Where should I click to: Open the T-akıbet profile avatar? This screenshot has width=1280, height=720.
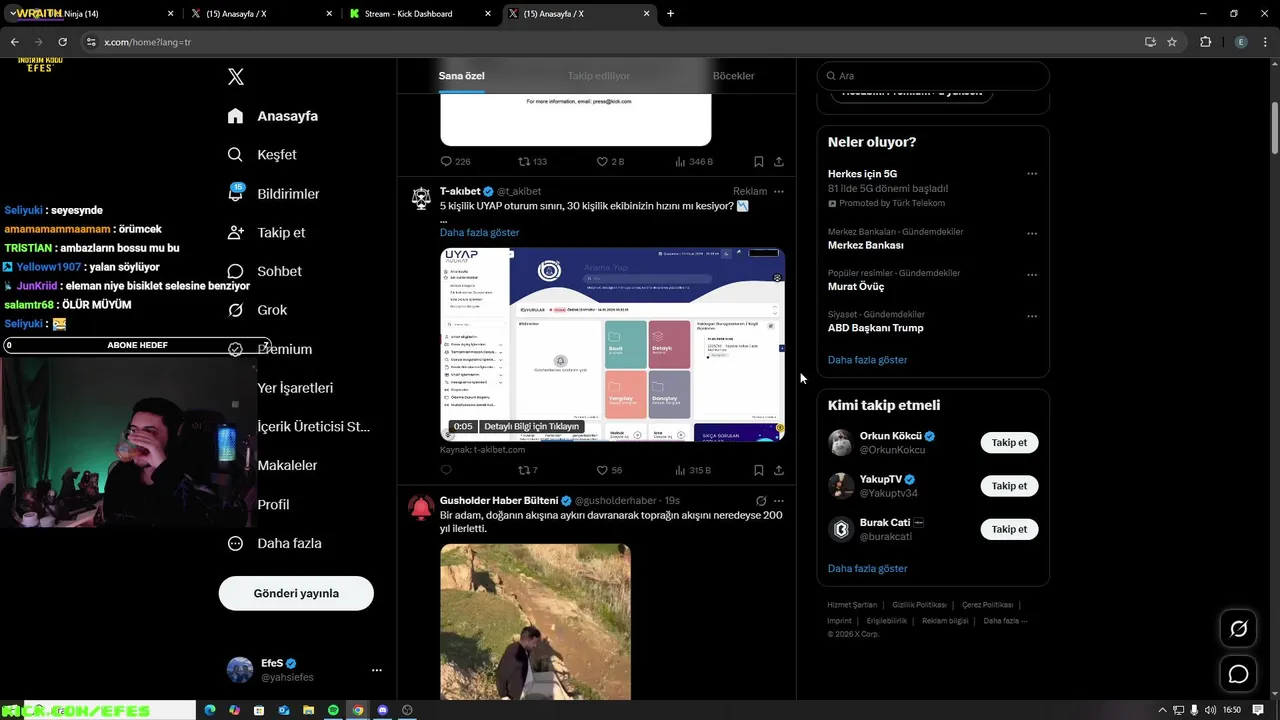tap(421, 197)
